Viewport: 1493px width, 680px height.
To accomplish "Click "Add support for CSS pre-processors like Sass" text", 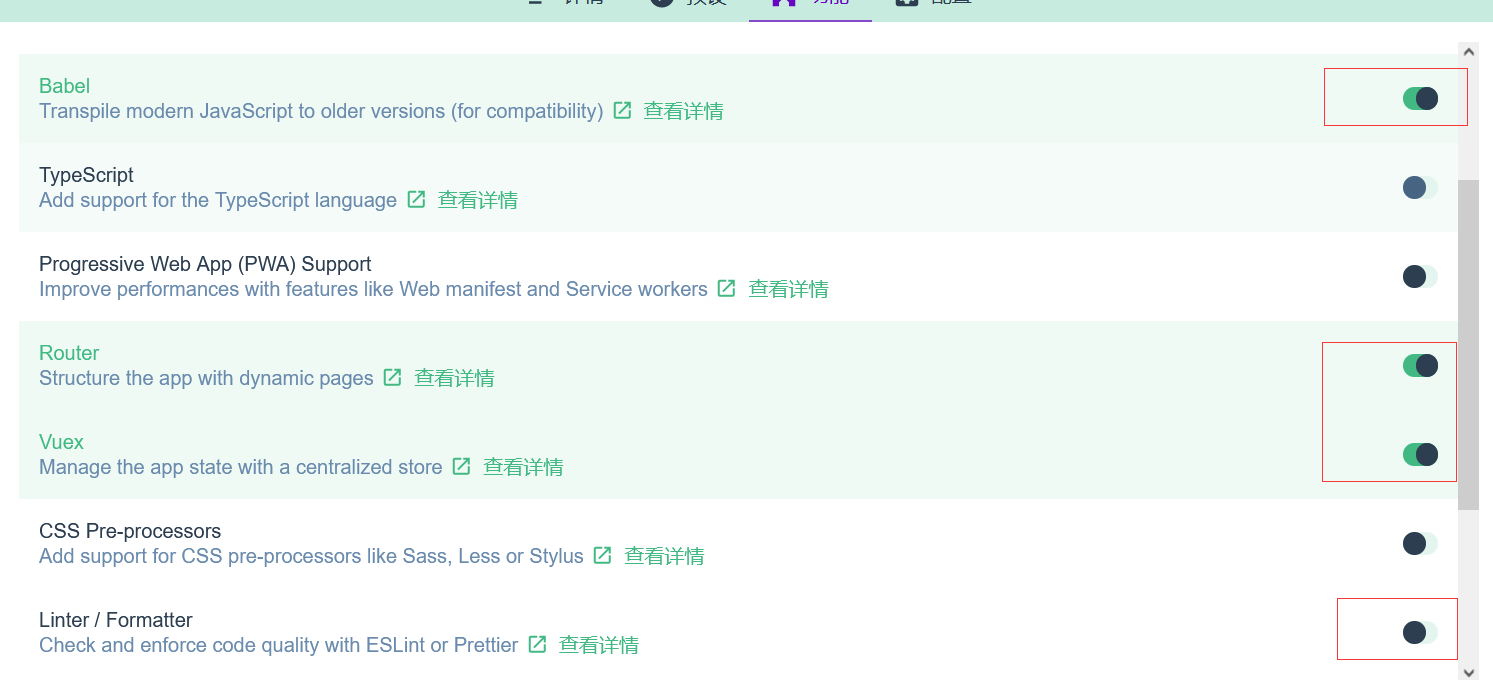I will tap(311, 556).
